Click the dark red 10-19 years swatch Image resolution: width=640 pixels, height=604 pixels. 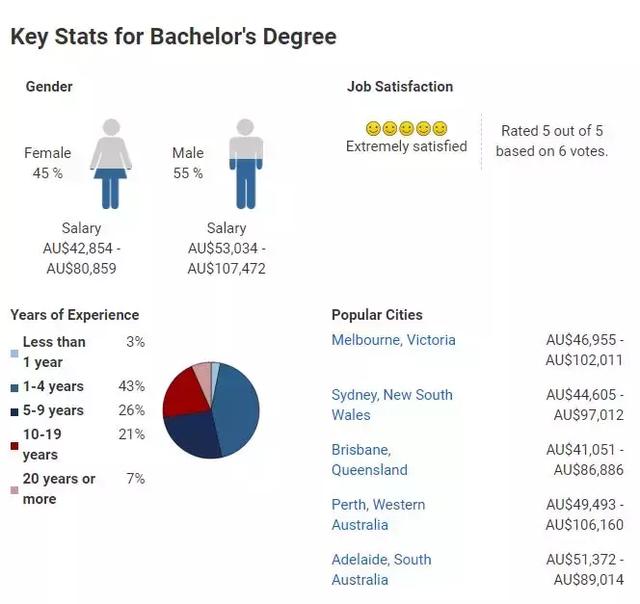(x=14, y=446)
